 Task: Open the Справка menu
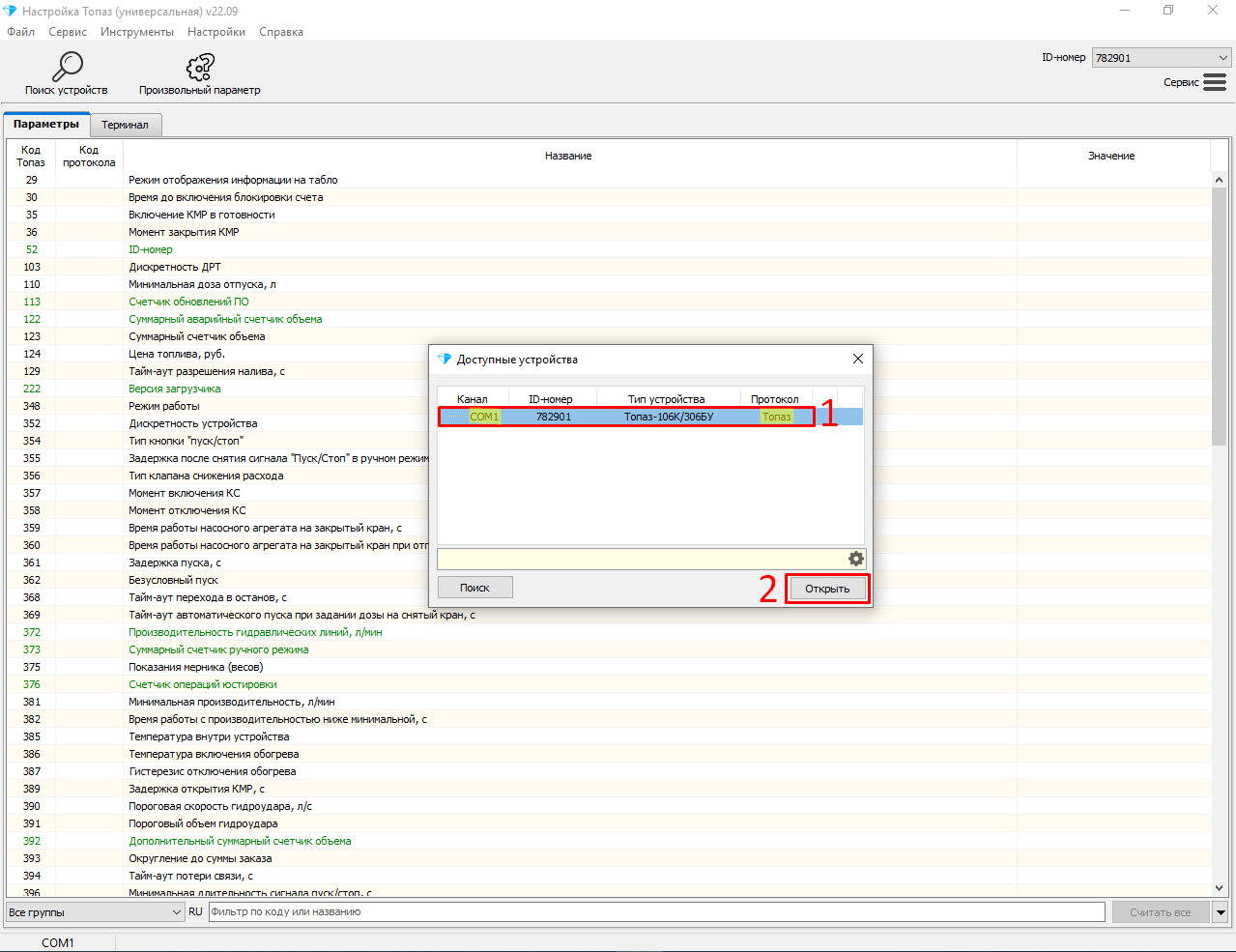pyautogui.click(x=281, y=32)
